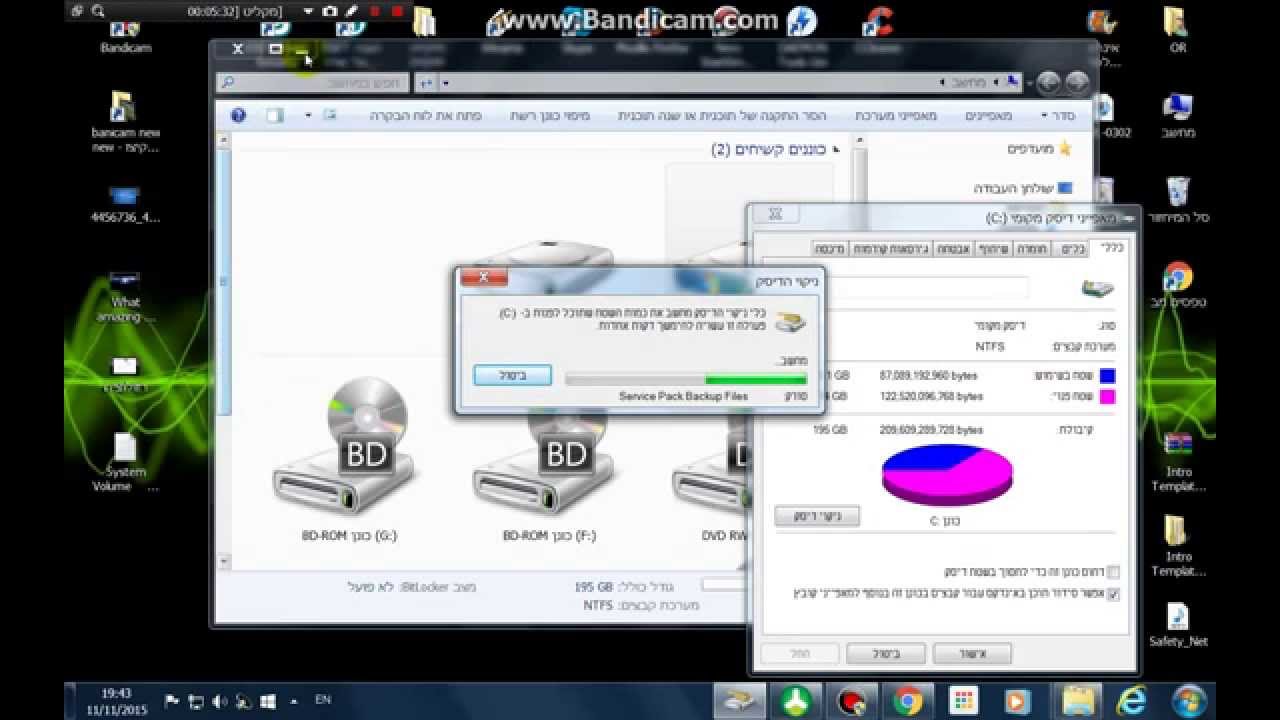Click the taskbar clock showing 19:43

pos(116,701)
